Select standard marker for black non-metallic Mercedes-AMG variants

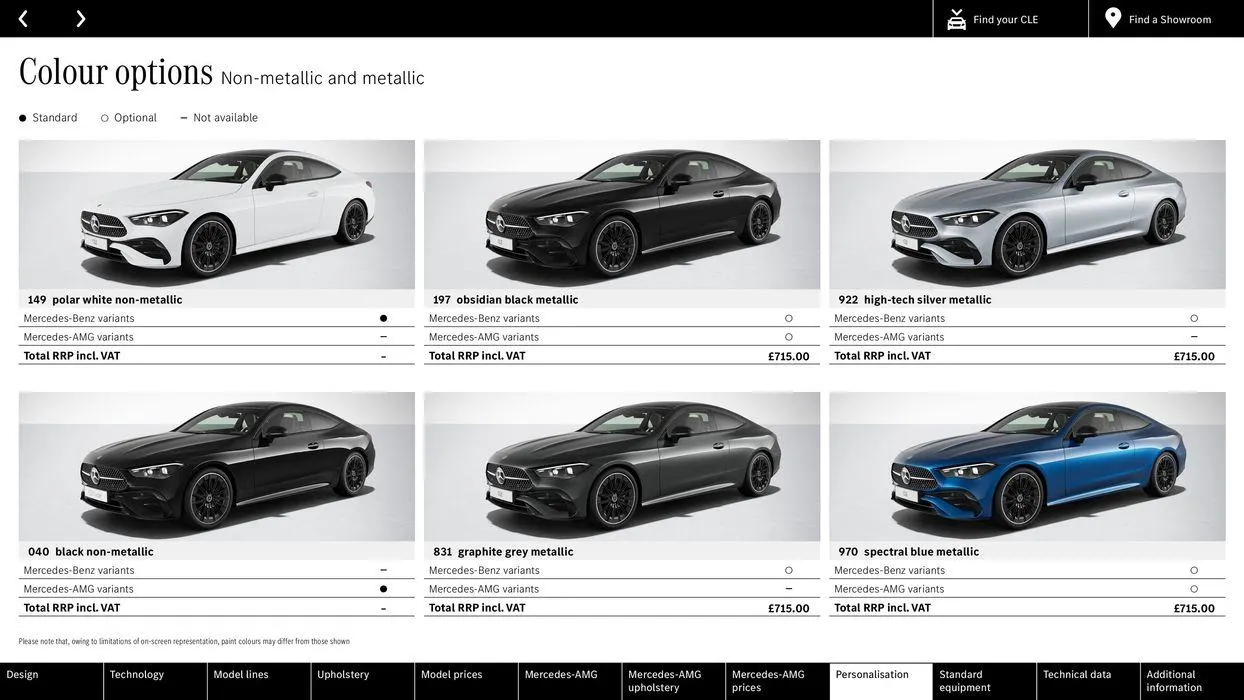pos(383,589)
